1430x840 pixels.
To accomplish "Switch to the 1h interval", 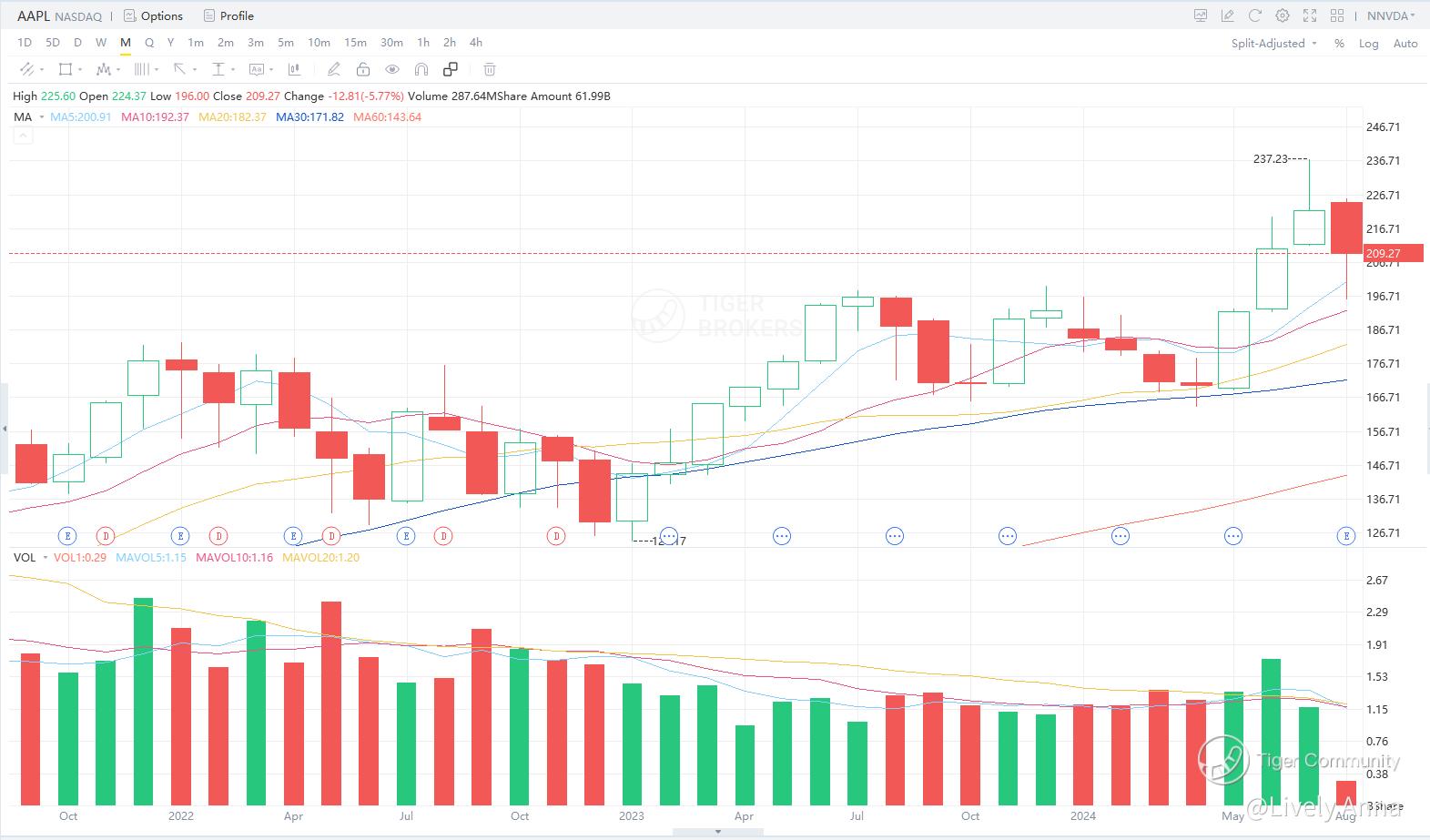I will pyautogui.click(x=423, y=42).
